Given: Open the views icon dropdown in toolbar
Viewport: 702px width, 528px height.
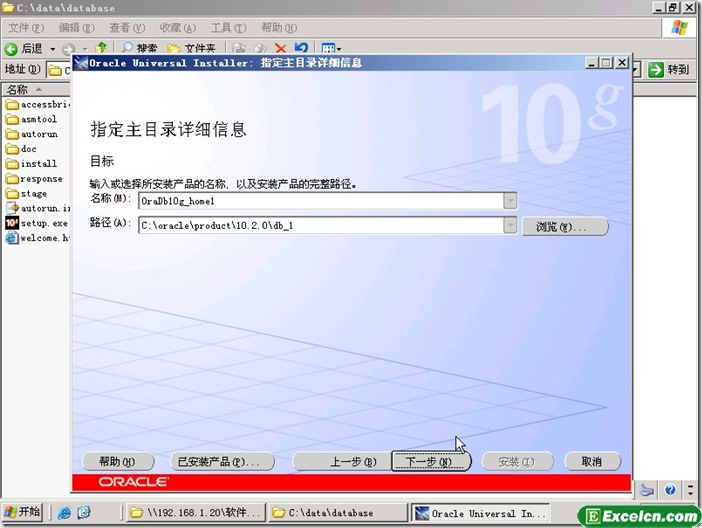Looking at the screenshot, I should tap(332, 48).
